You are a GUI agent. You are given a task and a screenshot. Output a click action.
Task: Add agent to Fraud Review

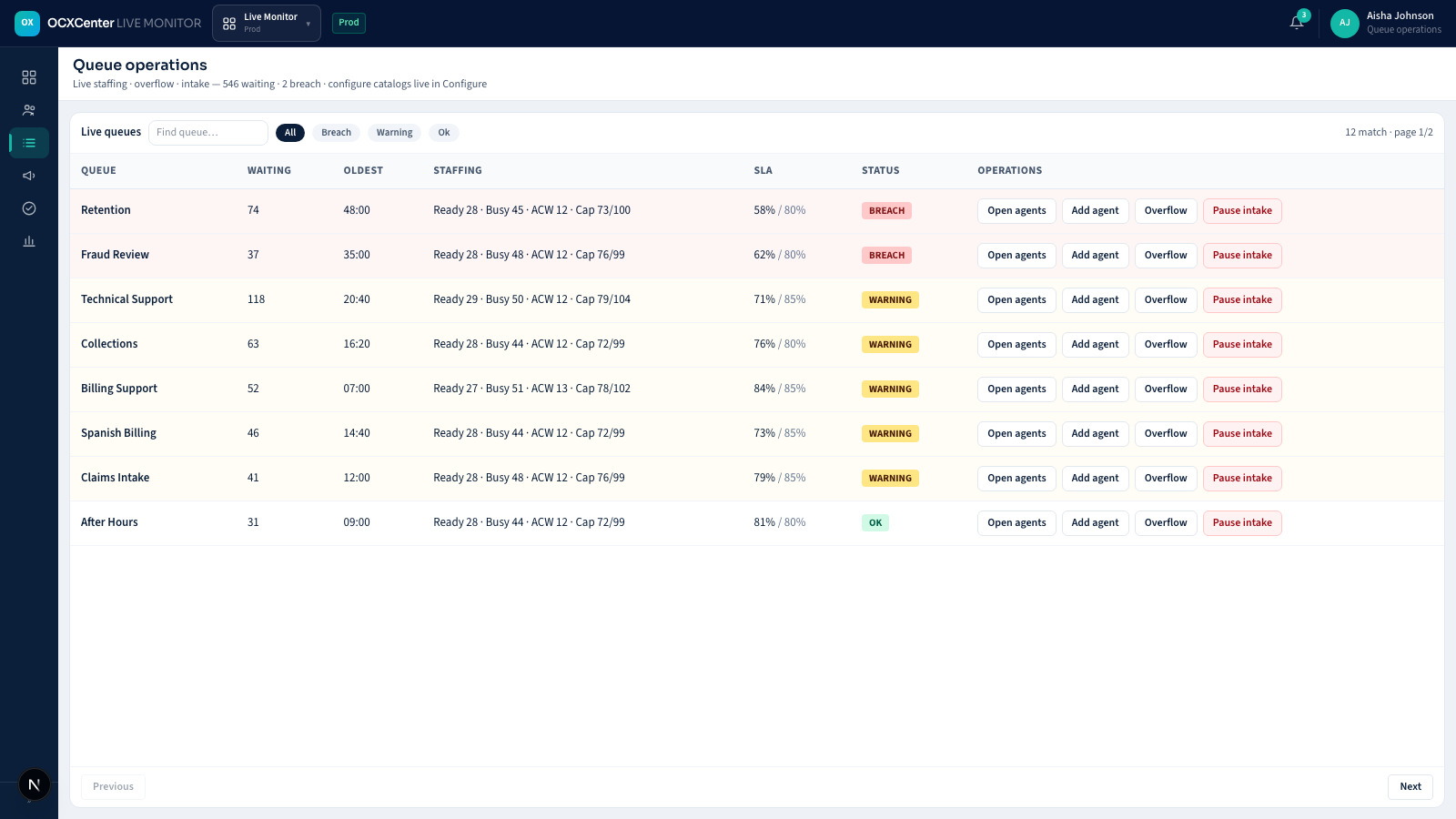(x=1095, y=256)
